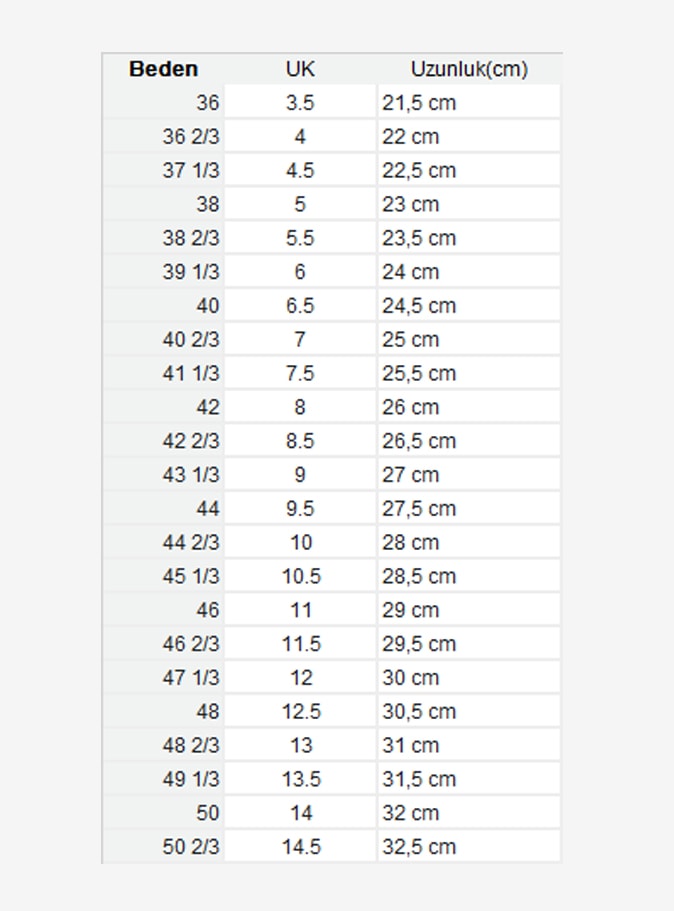Select UK size 7.5 cell
674x911 pixels.
tap(300, 374)
